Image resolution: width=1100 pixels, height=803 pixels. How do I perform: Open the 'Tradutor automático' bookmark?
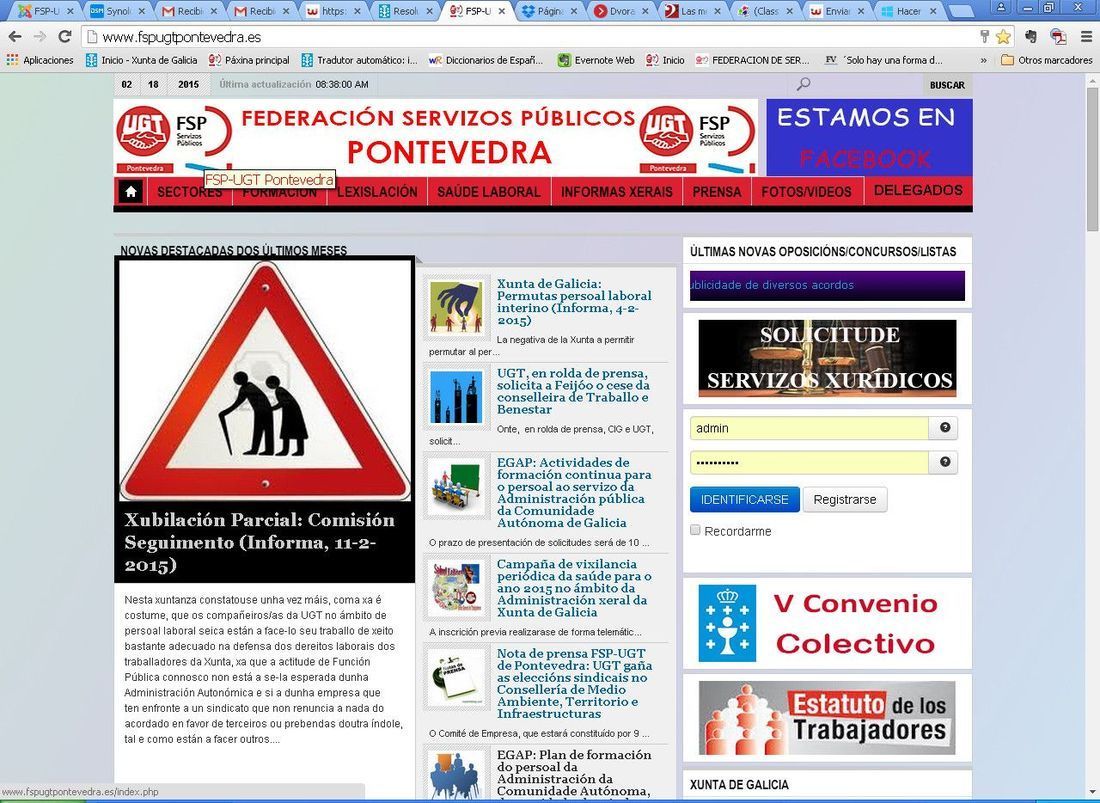[x=359, y=60]
